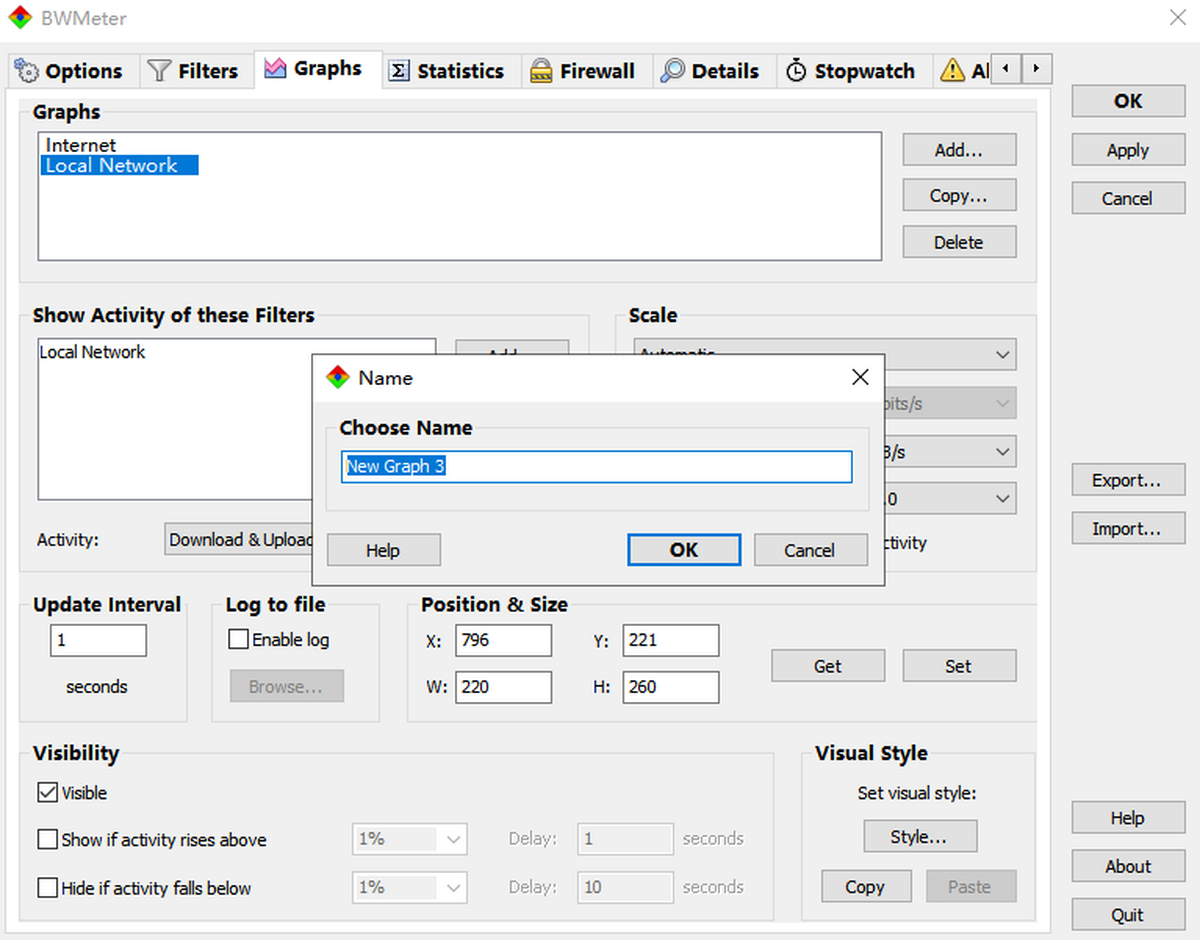
Task: Close the Name dialog with X
Action: coord(860,377)
